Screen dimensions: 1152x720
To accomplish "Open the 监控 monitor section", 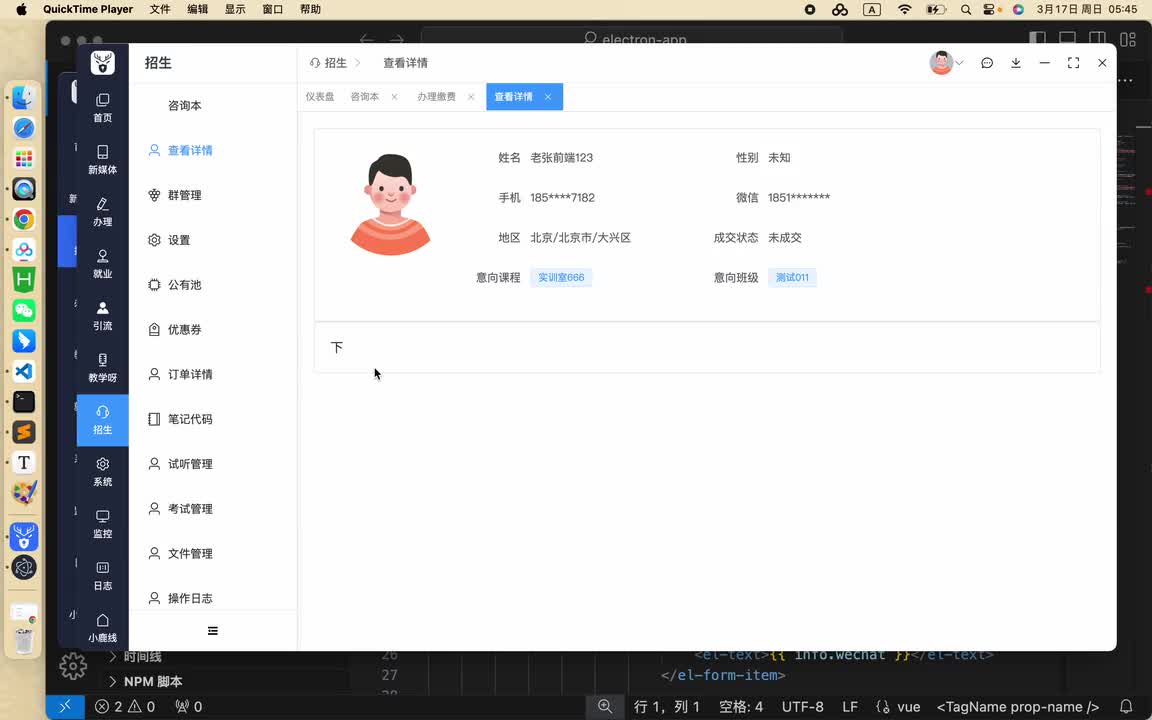I will coord(102,525).
